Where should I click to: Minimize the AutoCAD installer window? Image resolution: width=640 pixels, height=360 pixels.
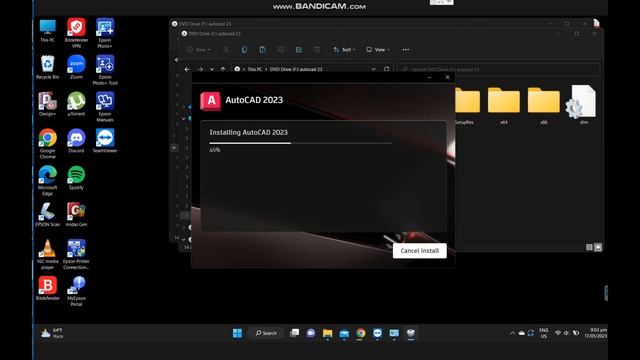(x=429, y=77)
